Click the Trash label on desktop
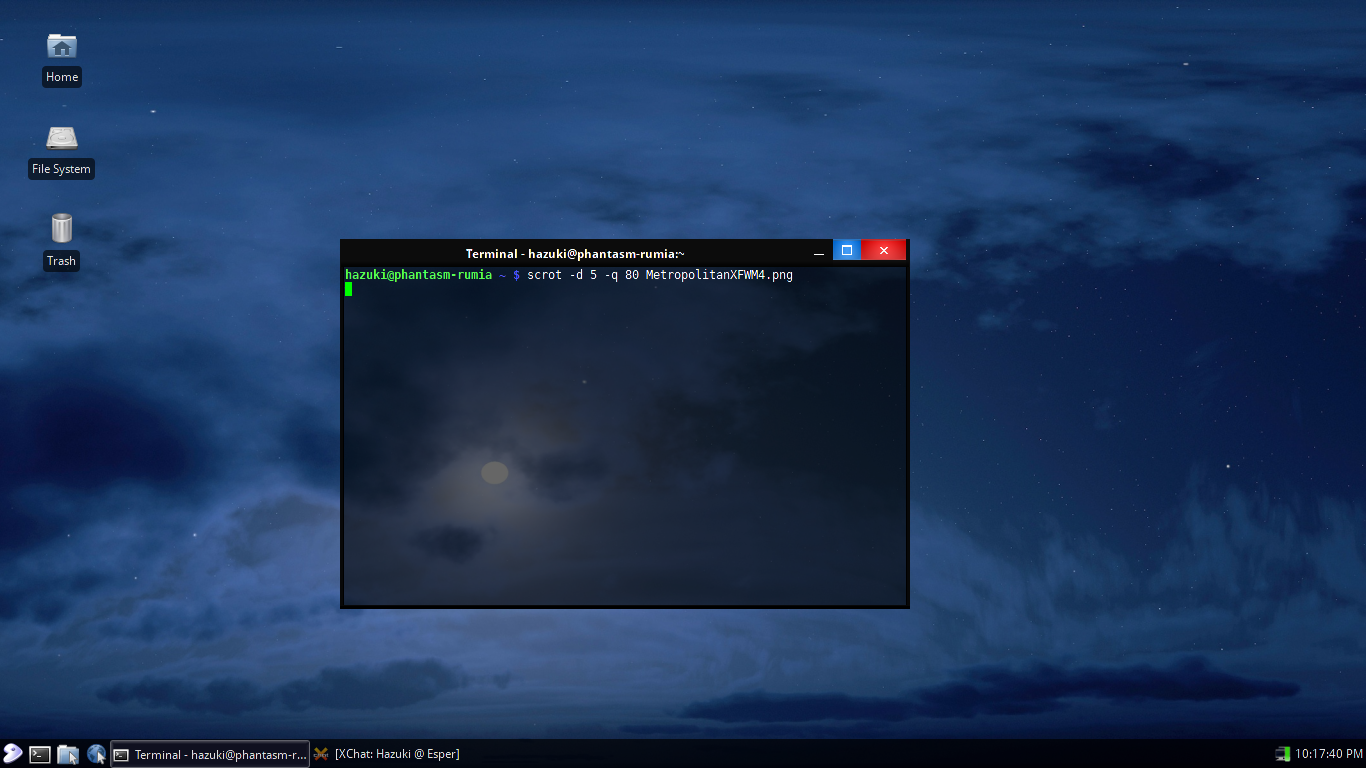The image size is (1366, 768). point(62,261)
